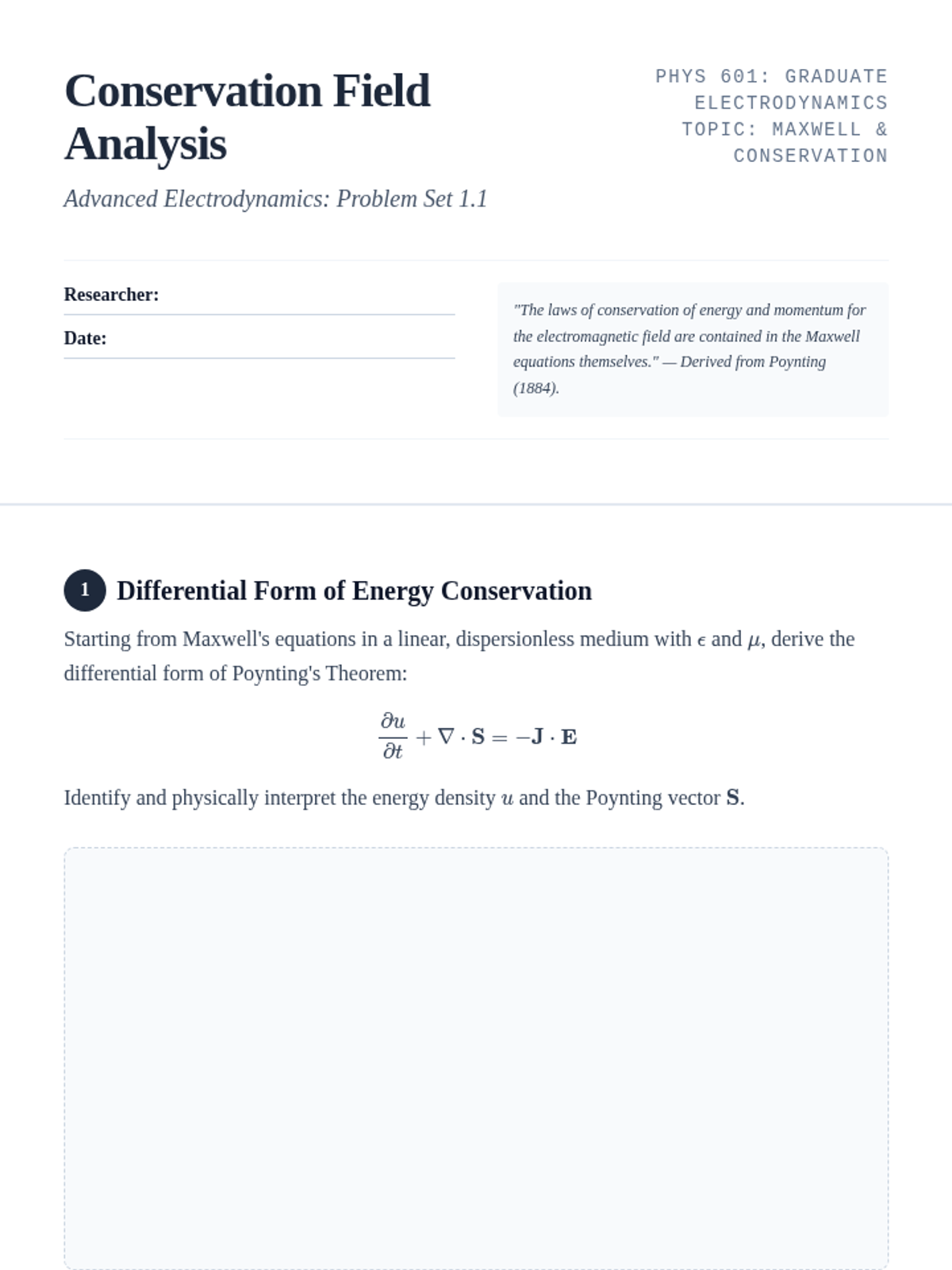
Task: Click the 'Researcher:' label
Action: pos(111,295)
